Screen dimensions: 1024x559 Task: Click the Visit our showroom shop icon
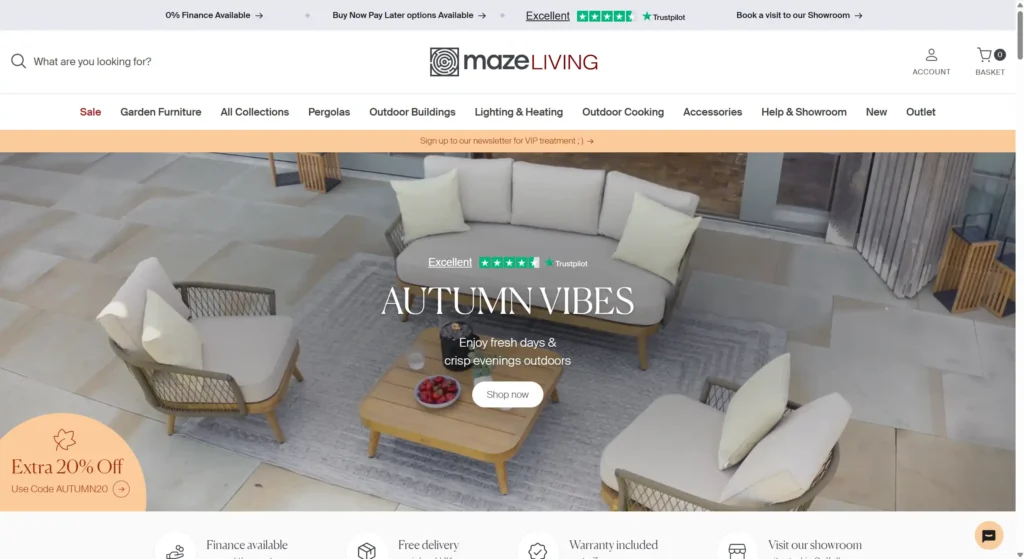pyautogui.click(x=737, y=551)
